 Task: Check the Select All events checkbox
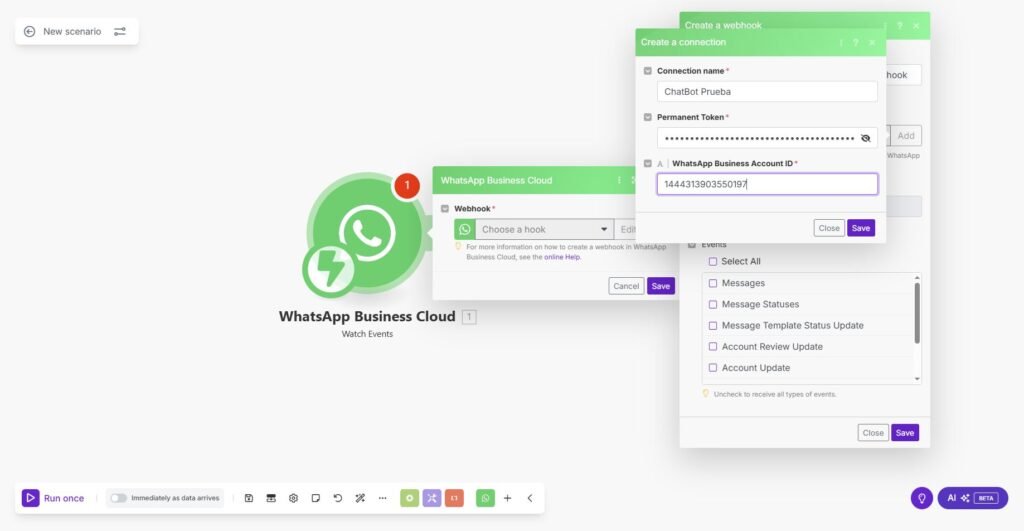coord(713,262)
